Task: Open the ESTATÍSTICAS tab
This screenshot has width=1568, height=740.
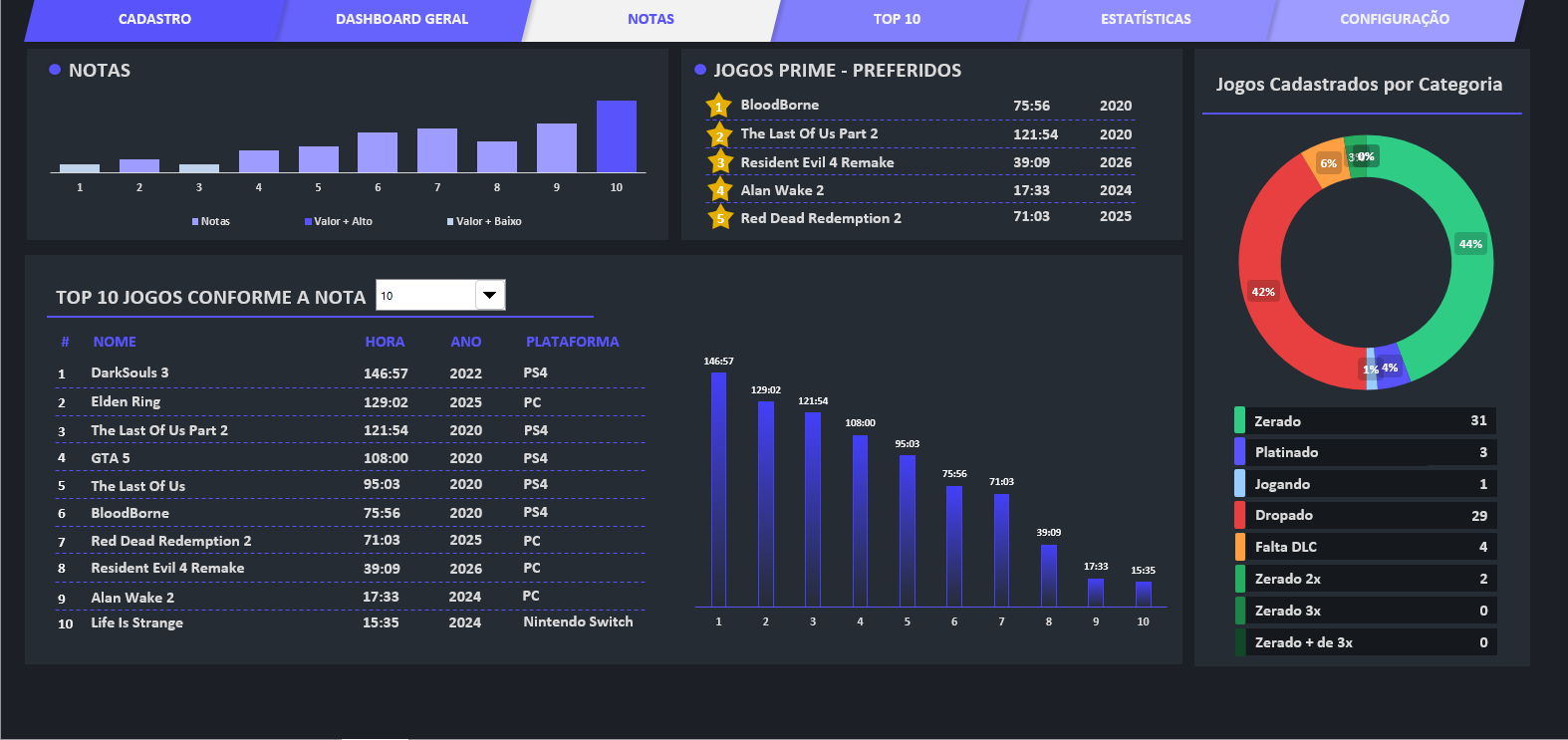Action: (x=1146, y=20)
